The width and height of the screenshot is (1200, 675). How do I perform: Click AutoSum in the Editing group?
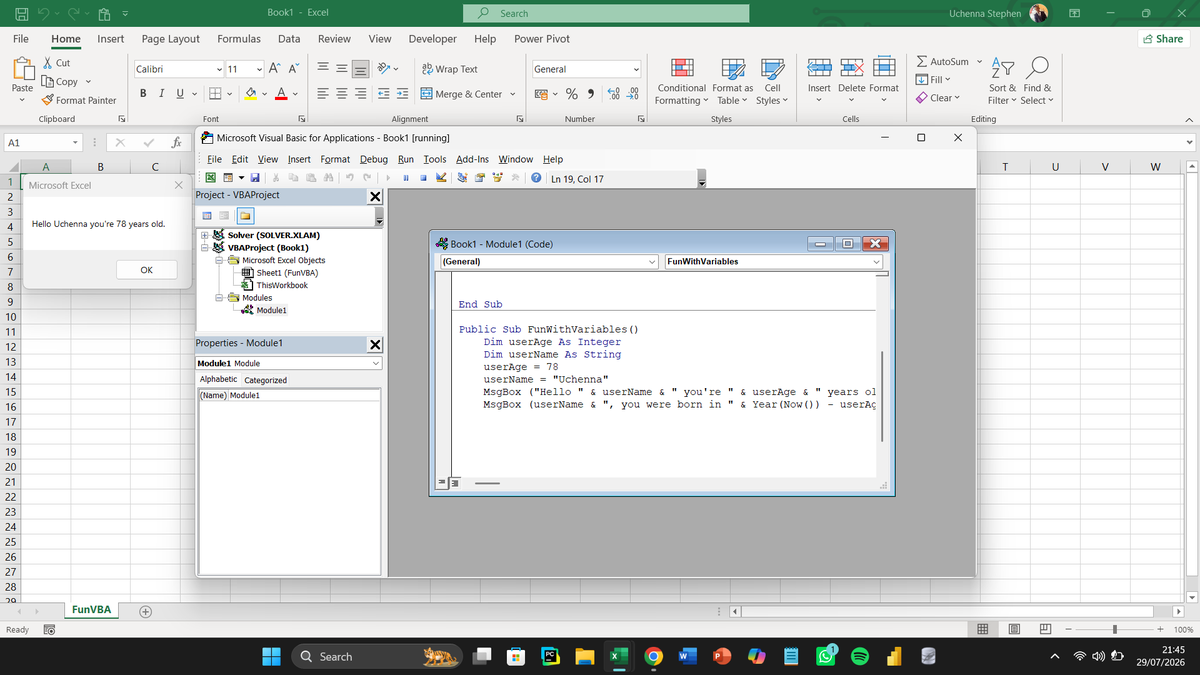click(942, 62)
